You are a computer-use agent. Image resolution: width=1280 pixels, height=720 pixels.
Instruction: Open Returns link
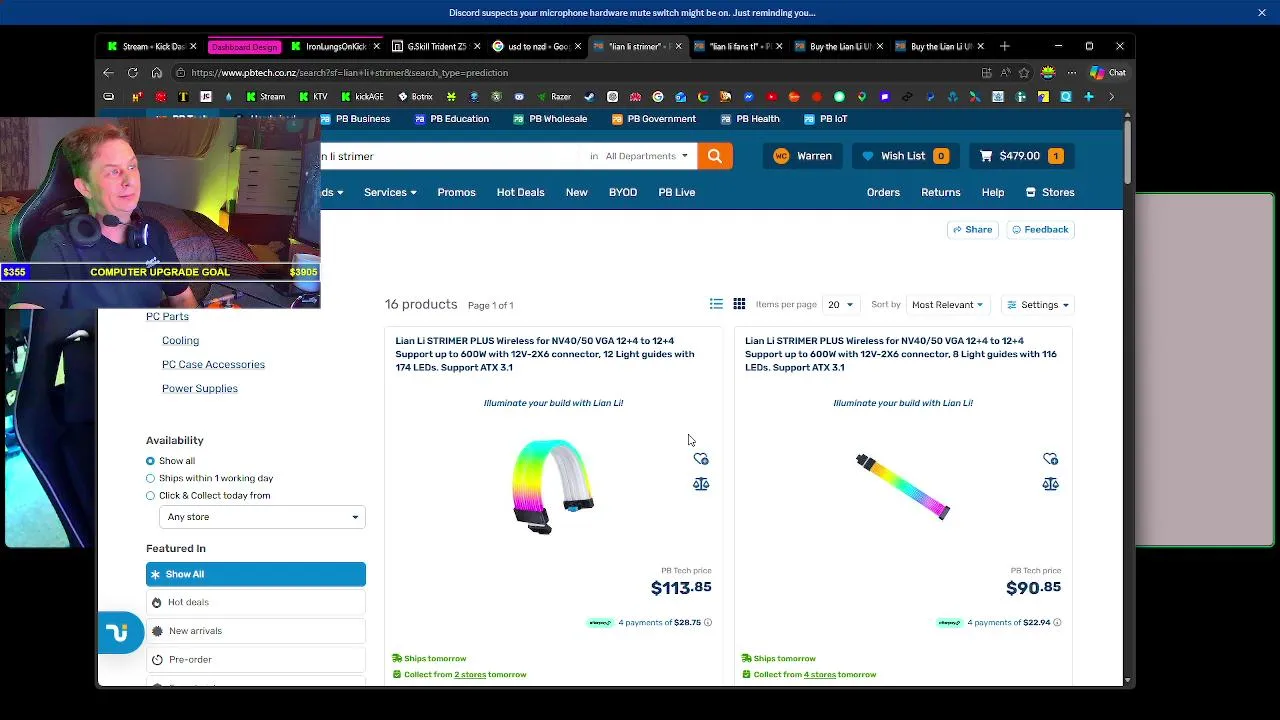pos(940,192)
